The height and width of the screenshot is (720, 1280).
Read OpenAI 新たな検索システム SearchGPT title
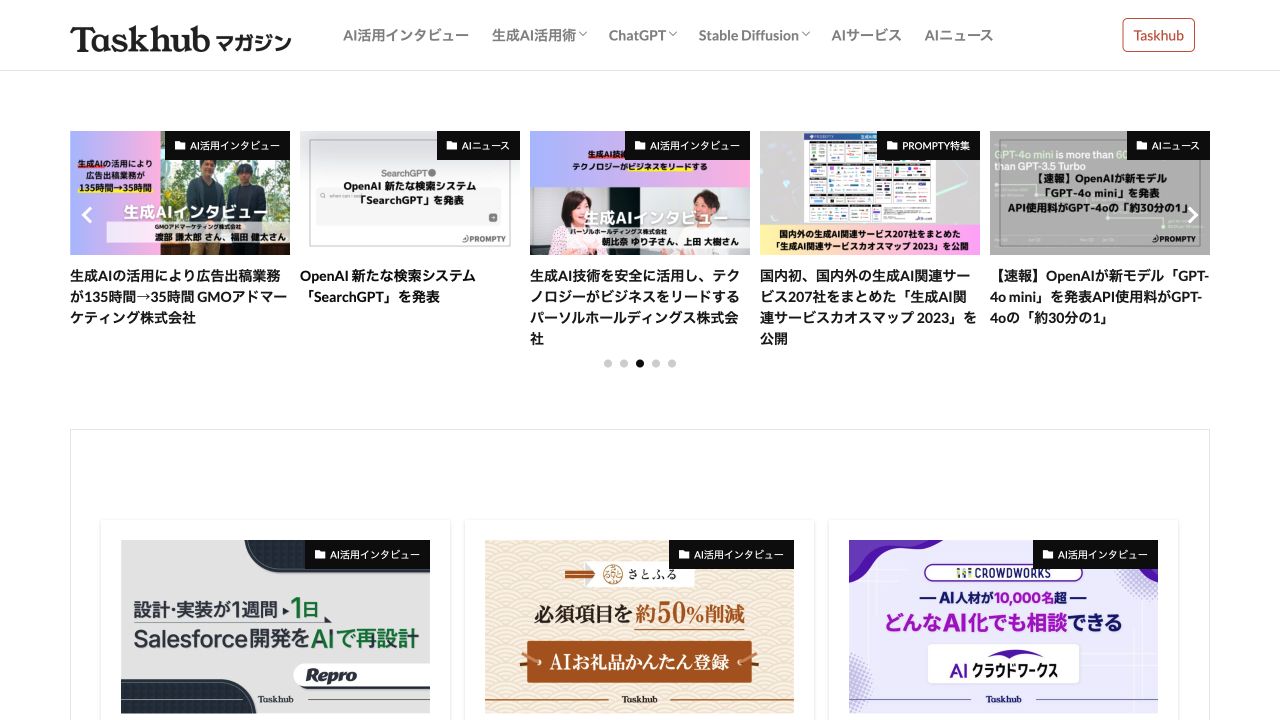388,286
